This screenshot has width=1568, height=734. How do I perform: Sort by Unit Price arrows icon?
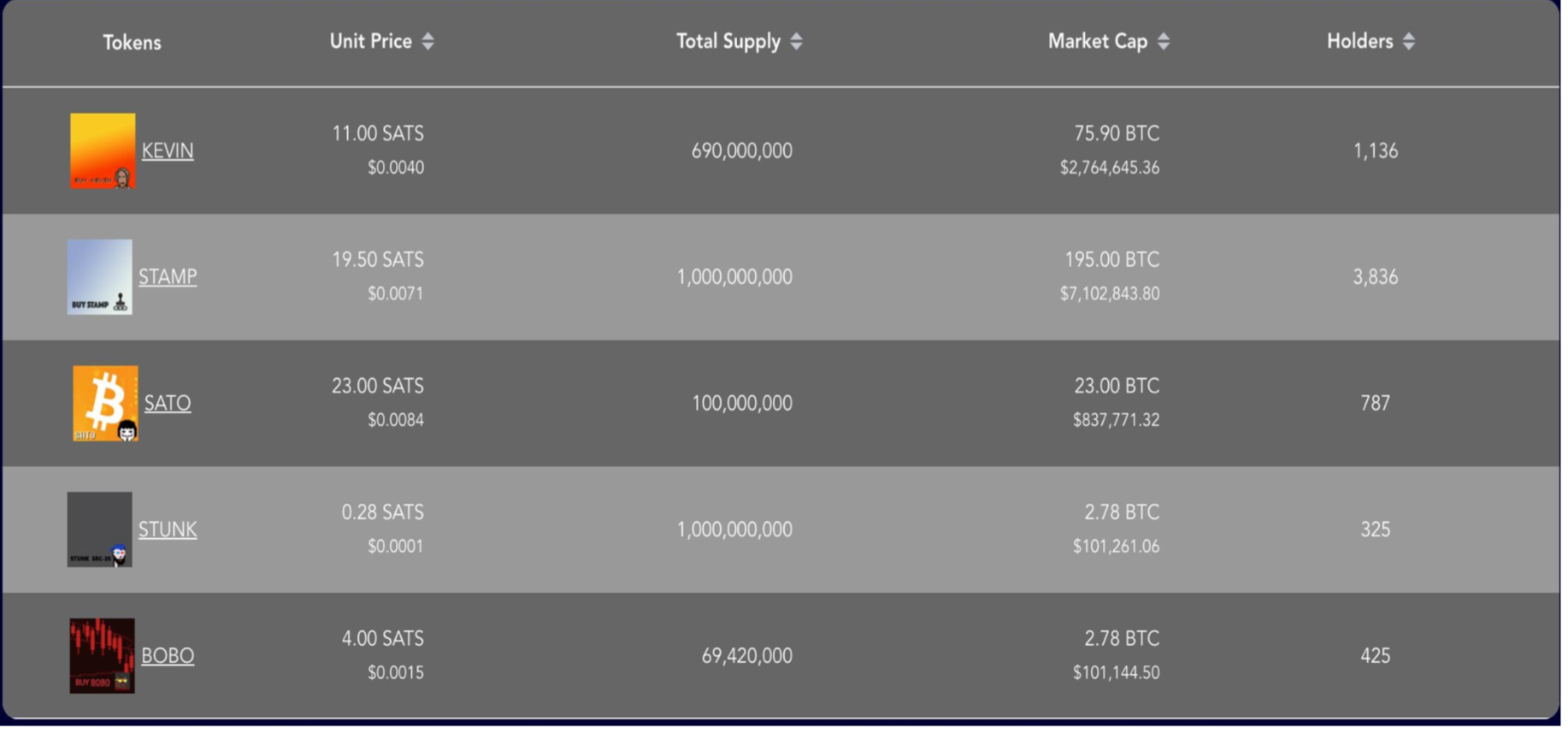pos(428,41)
